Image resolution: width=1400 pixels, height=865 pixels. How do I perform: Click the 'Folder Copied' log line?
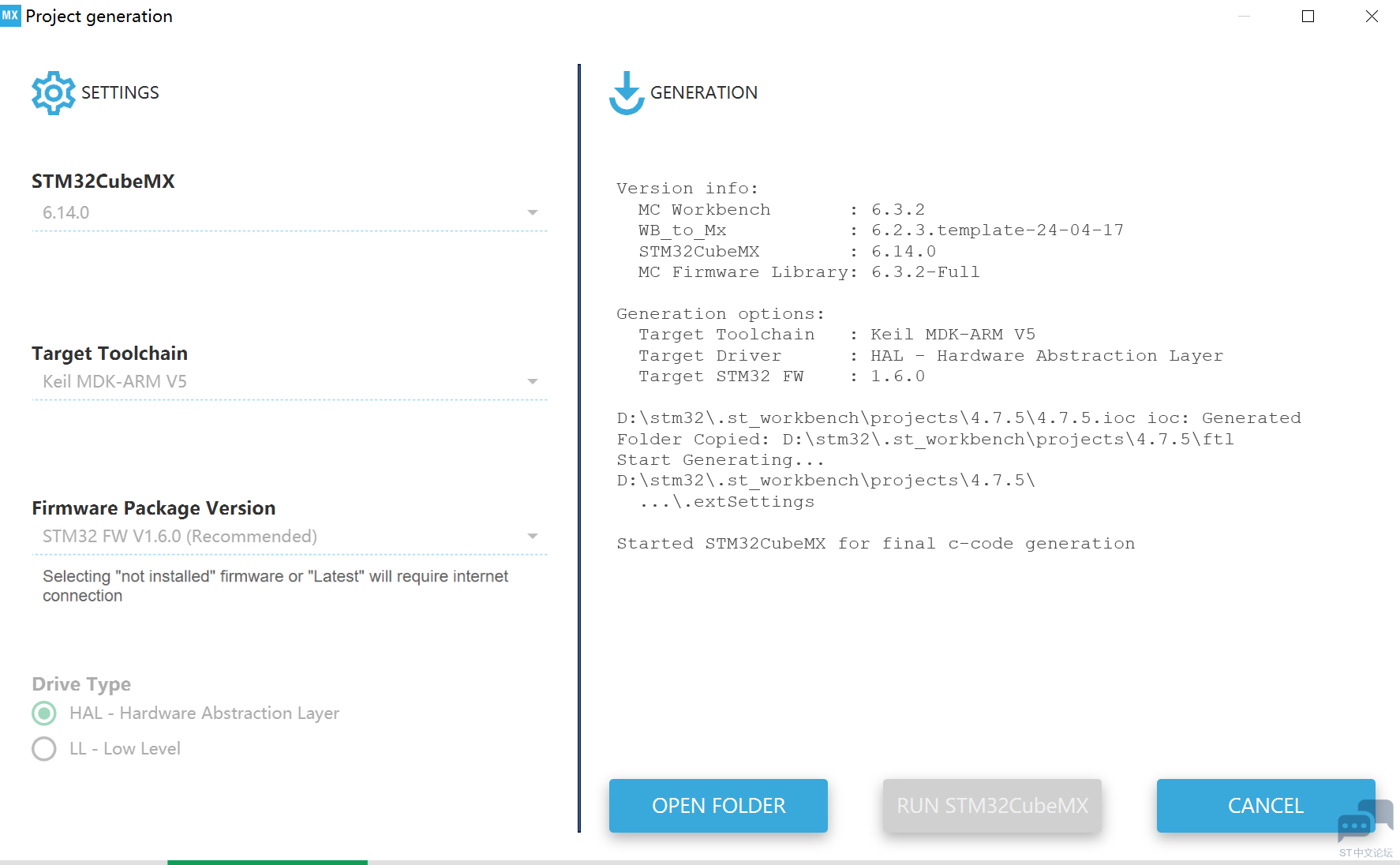(925, 440)
